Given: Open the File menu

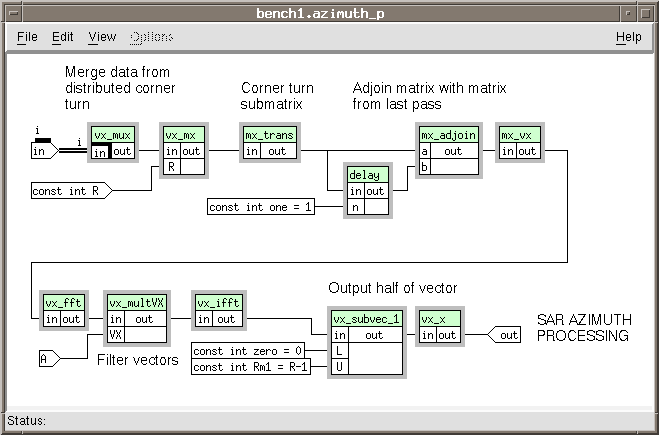Looking at the screenshot, I should pos(27,37).
